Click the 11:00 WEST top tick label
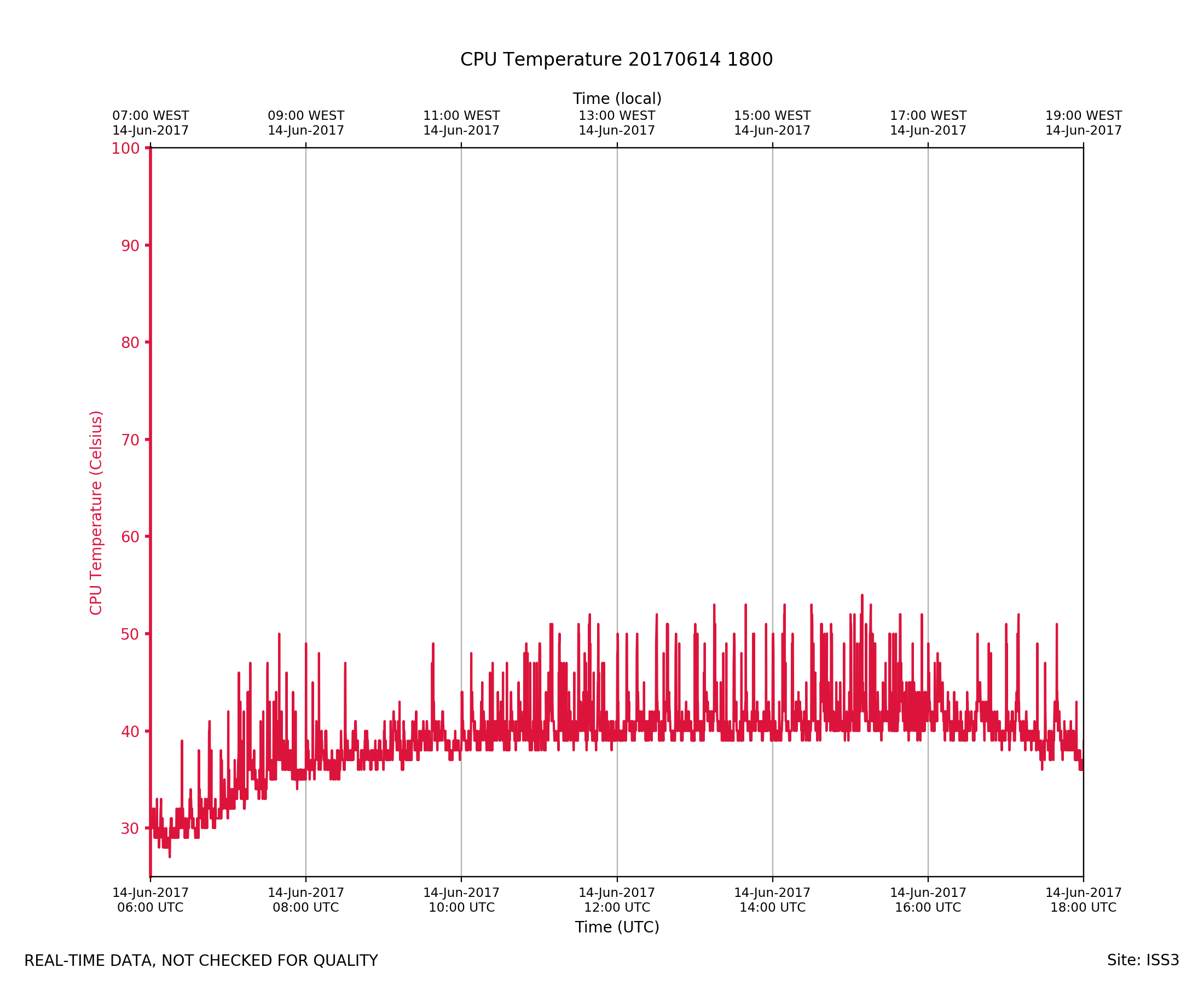Screen dimensions: 1204x985 pos(461,123)
